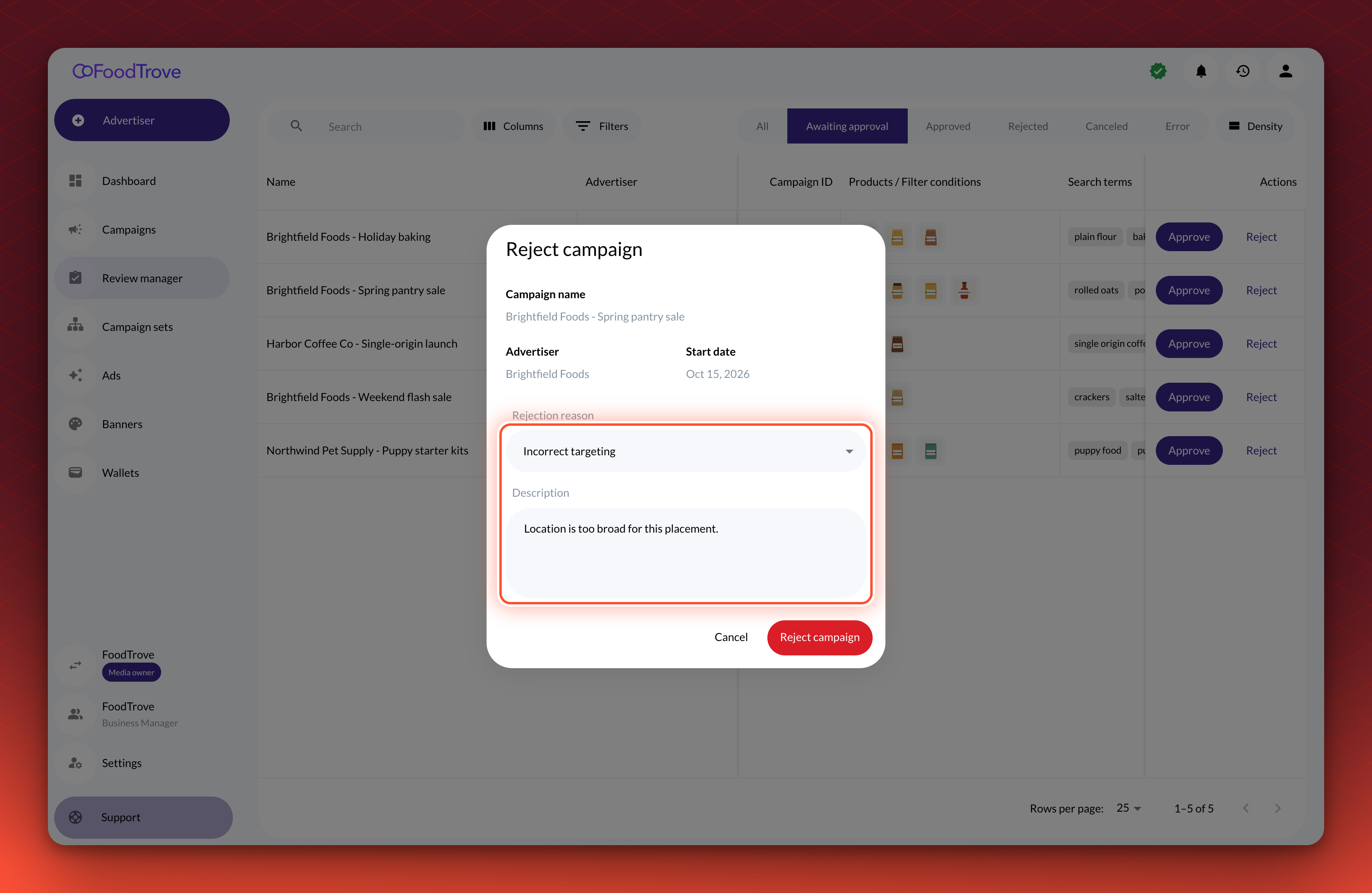Click the Dashboard sidebar icon
Viewport: 1372px width, 893px height.
[x=75, y=181]
